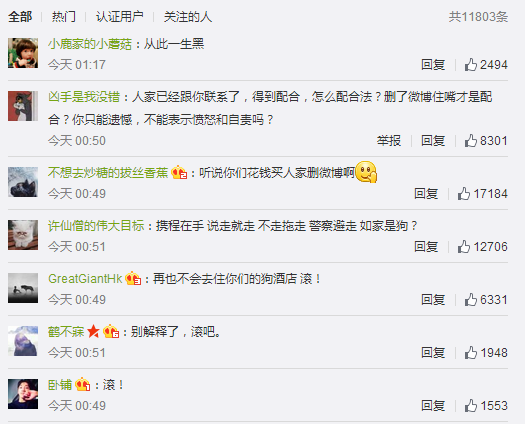525x424 pixels.
Task: Show the 全部 comments tab
Action: pos(20,16)
